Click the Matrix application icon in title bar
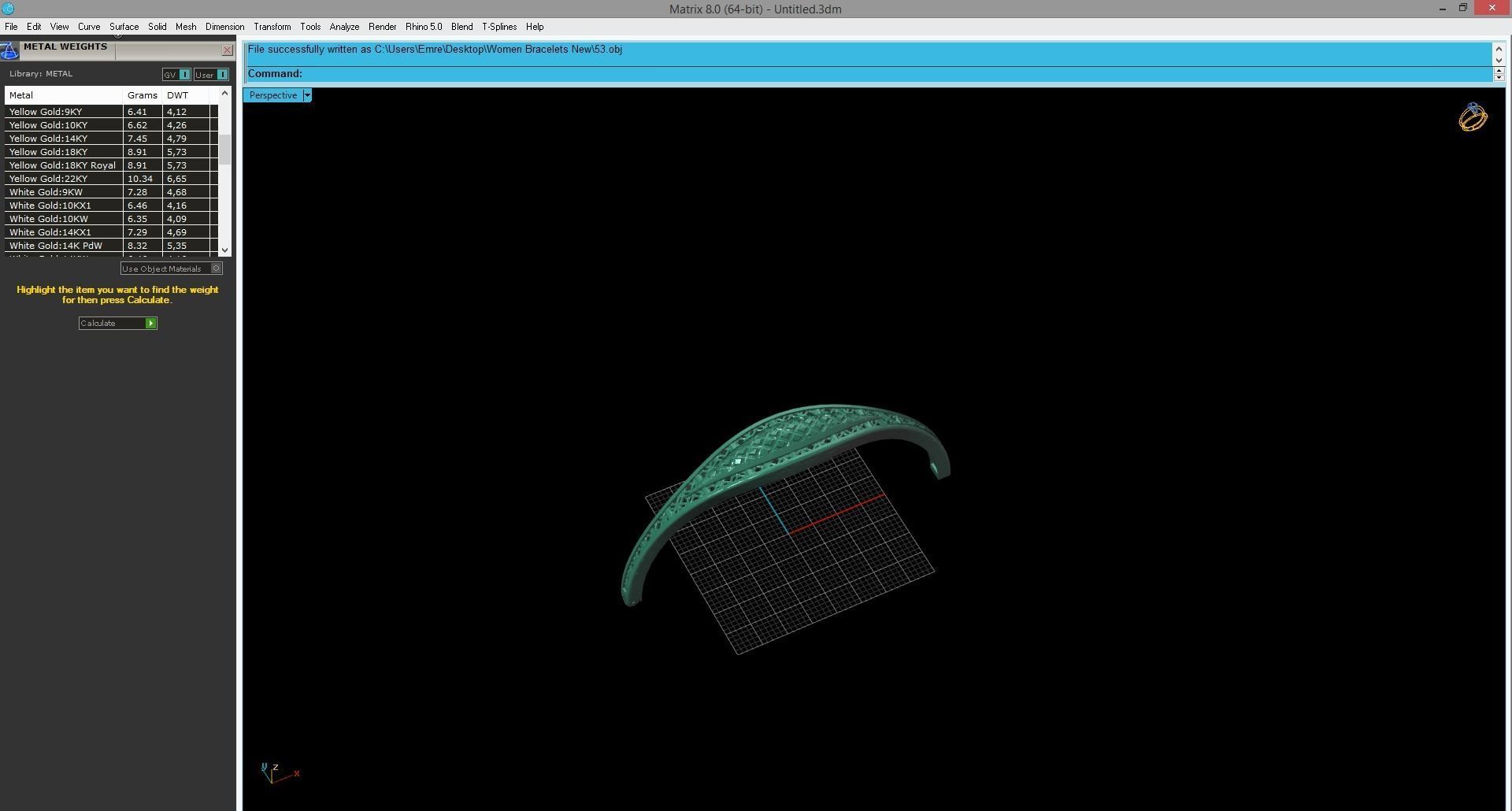This screenshot has height=811, width=1512. pos(8,9)
